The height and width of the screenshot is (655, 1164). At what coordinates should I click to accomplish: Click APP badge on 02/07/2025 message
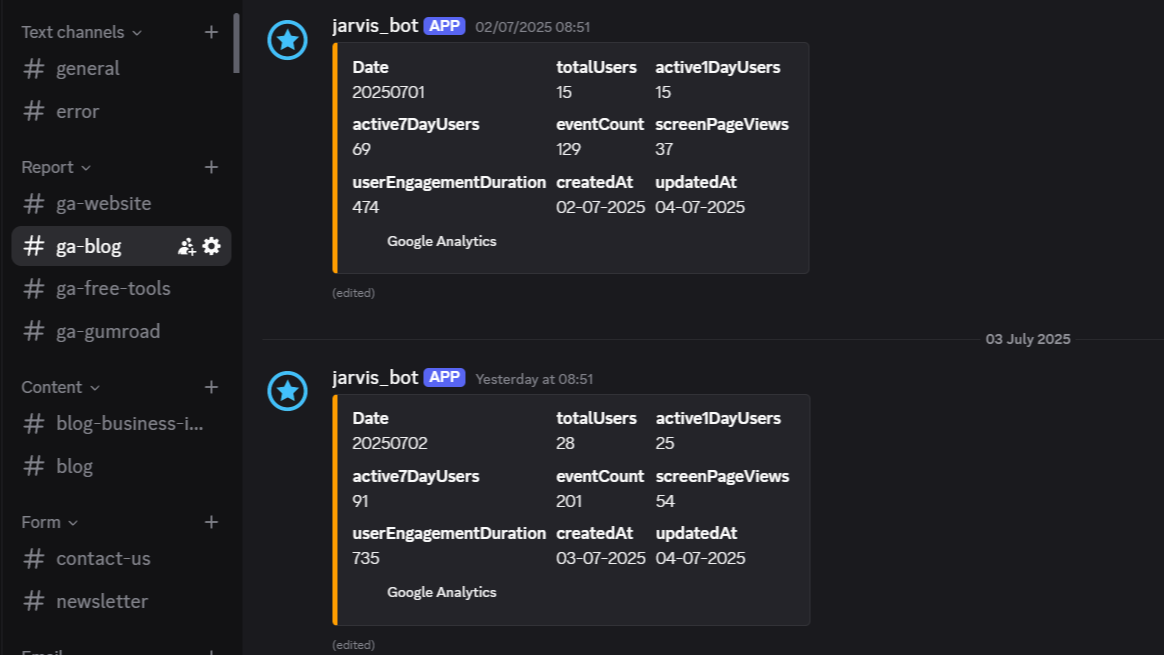(445, 26)
